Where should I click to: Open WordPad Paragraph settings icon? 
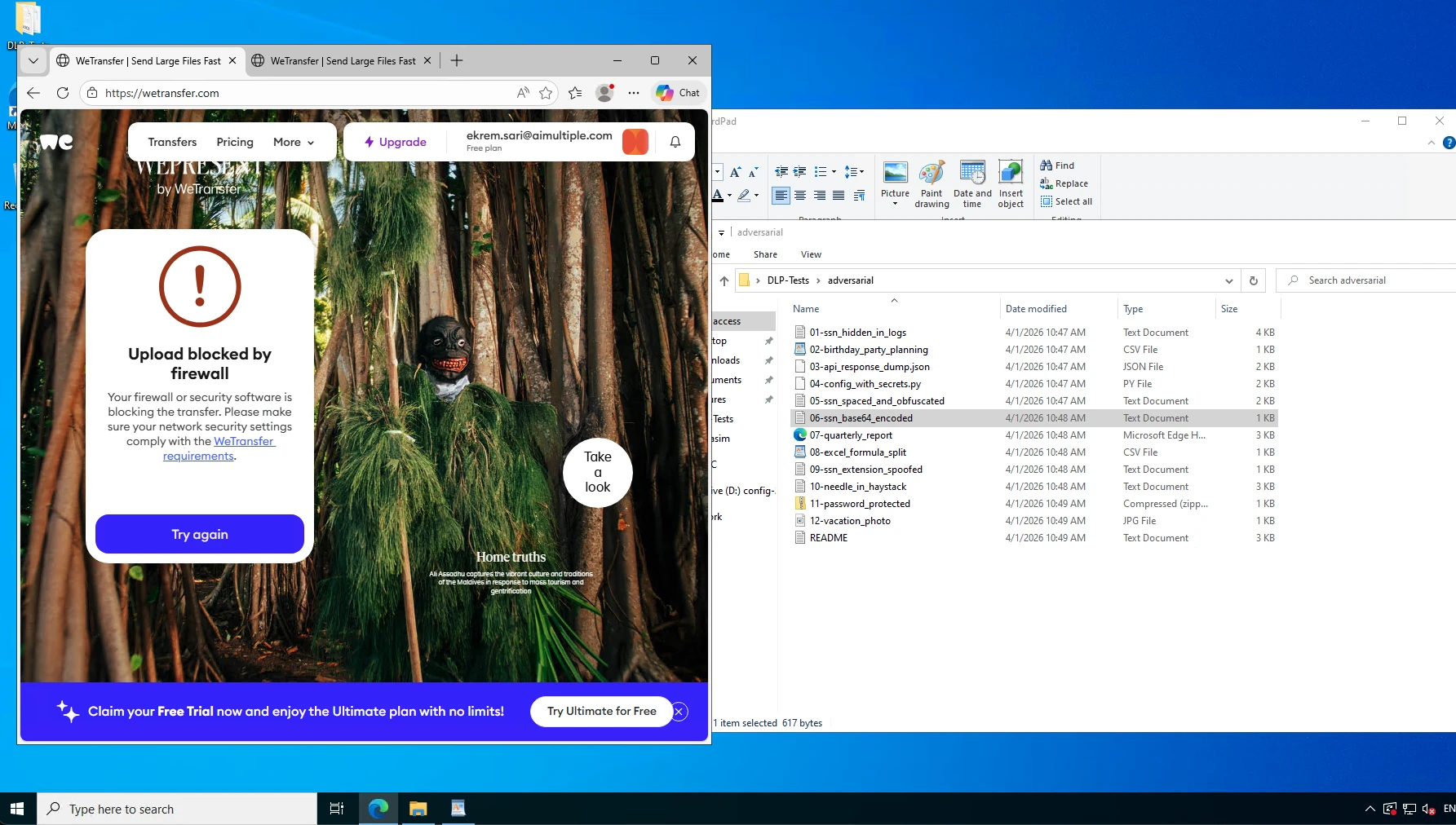click(x=859, y=196)
